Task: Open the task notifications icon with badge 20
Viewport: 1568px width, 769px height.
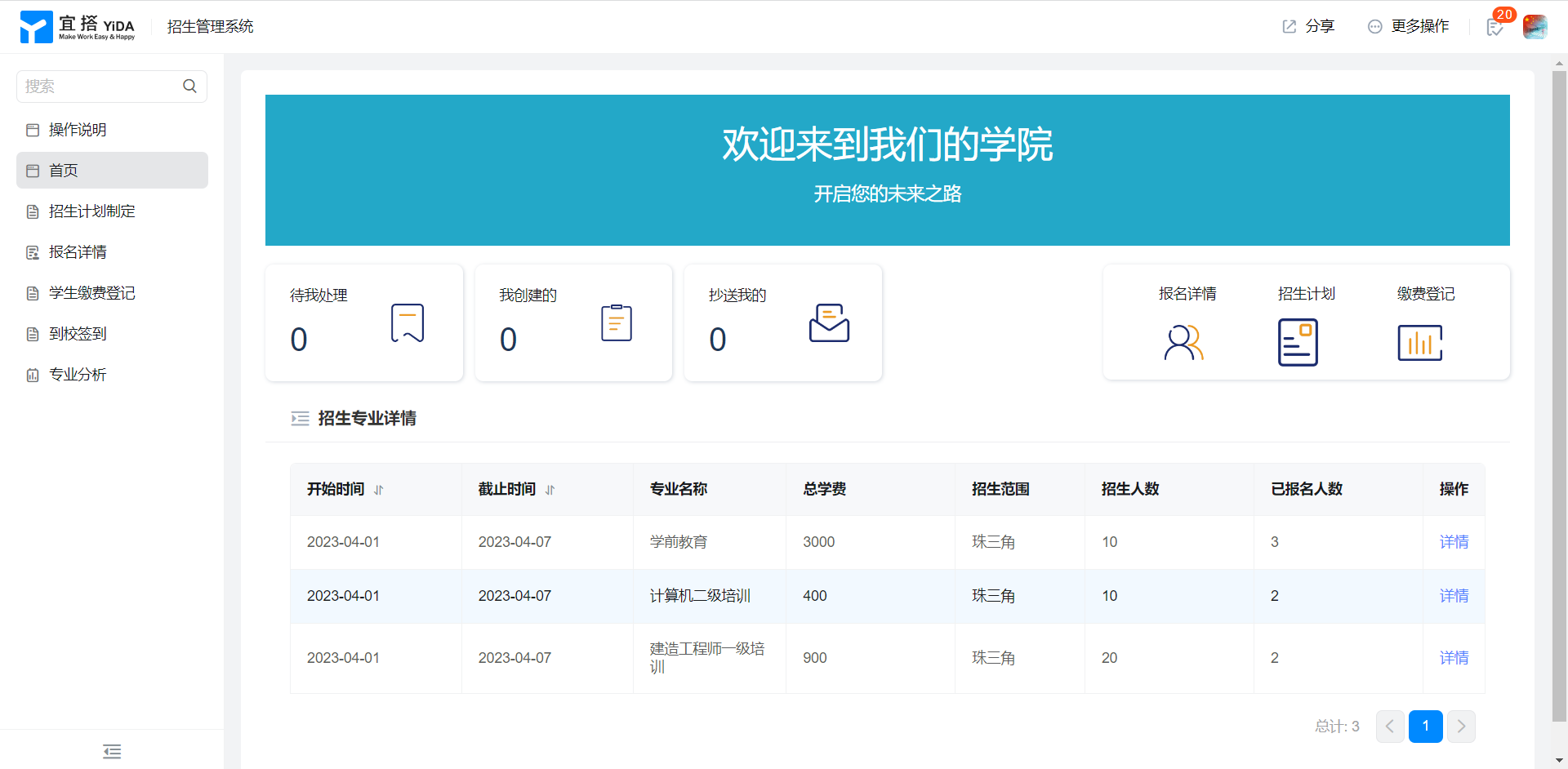Action: click(x=1494, y=28)
